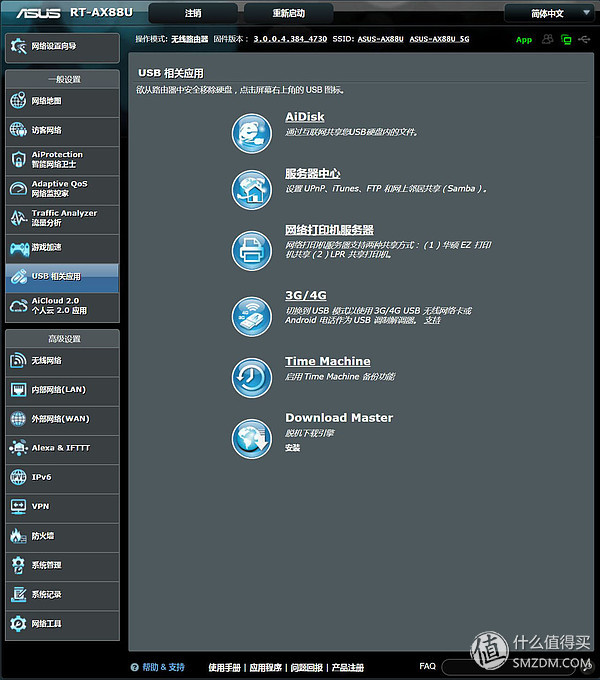The width and height of the screenshot is (600, 680).
Task: Click the Download Master globe icon
Action: [x=251, y=438]
